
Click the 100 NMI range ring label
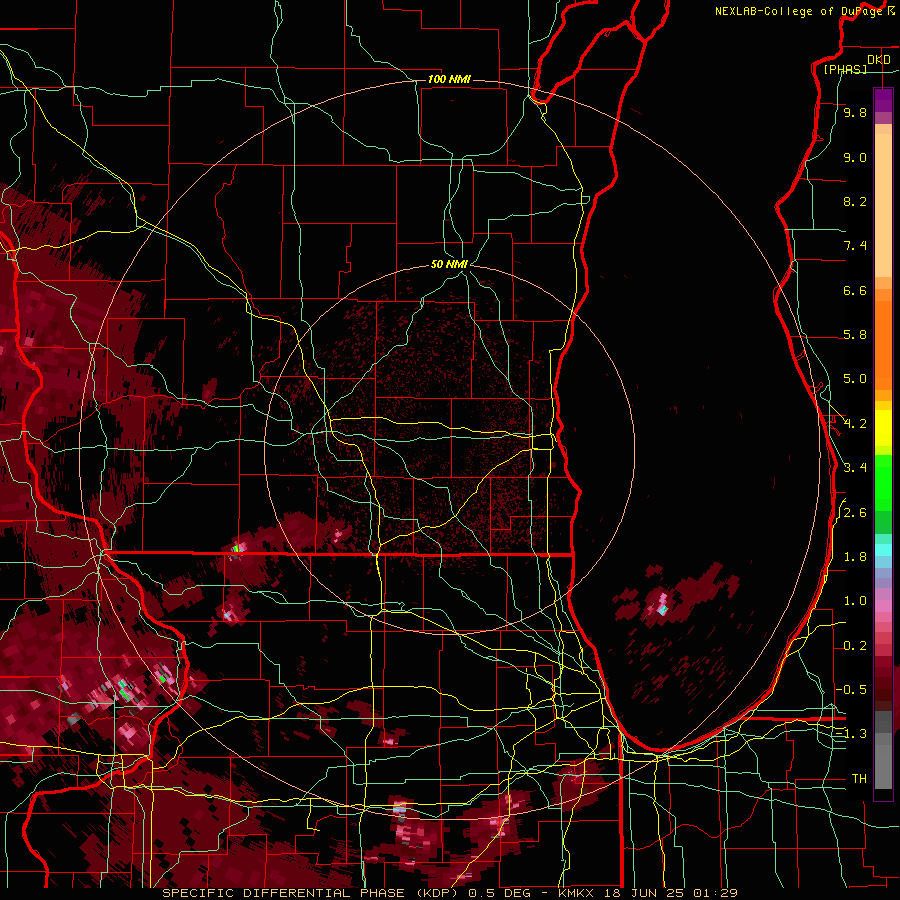[x=449, y=79]
